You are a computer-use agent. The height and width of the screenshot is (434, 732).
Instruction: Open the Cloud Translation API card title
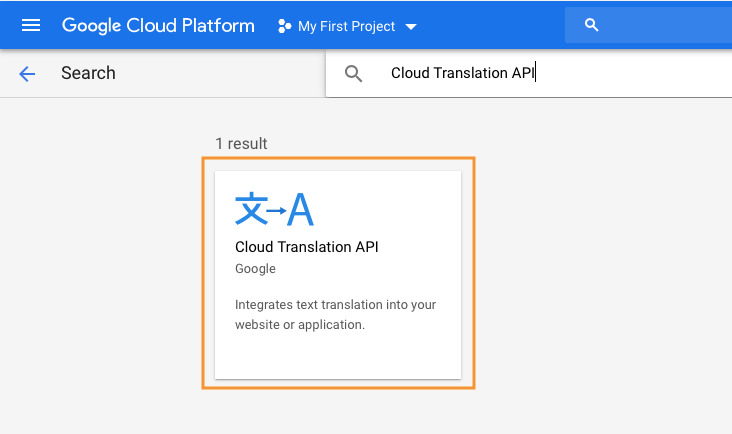coord(307,247)
